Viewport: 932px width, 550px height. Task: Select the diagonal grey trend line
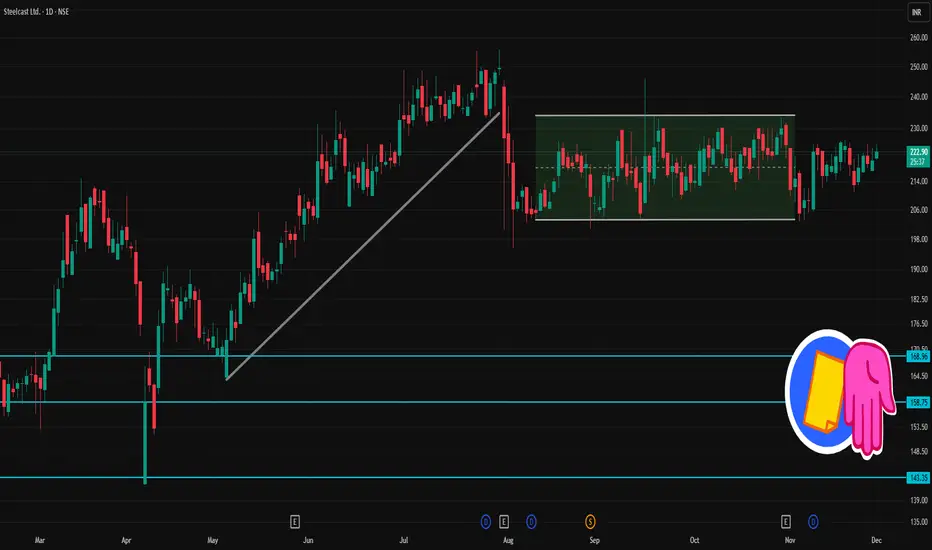(363, 246)
